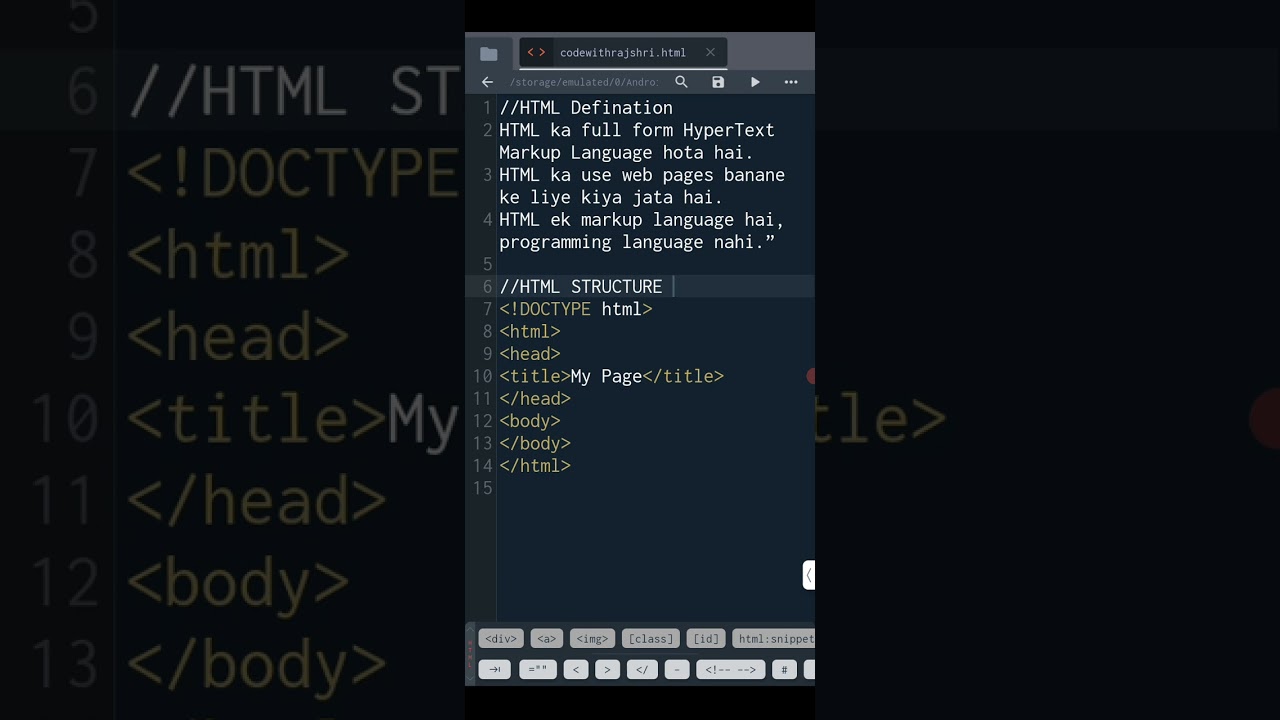This screenshot has height=720, width=1280.
Task: Run the code with the play icon
Action: (x=755, y=82)
